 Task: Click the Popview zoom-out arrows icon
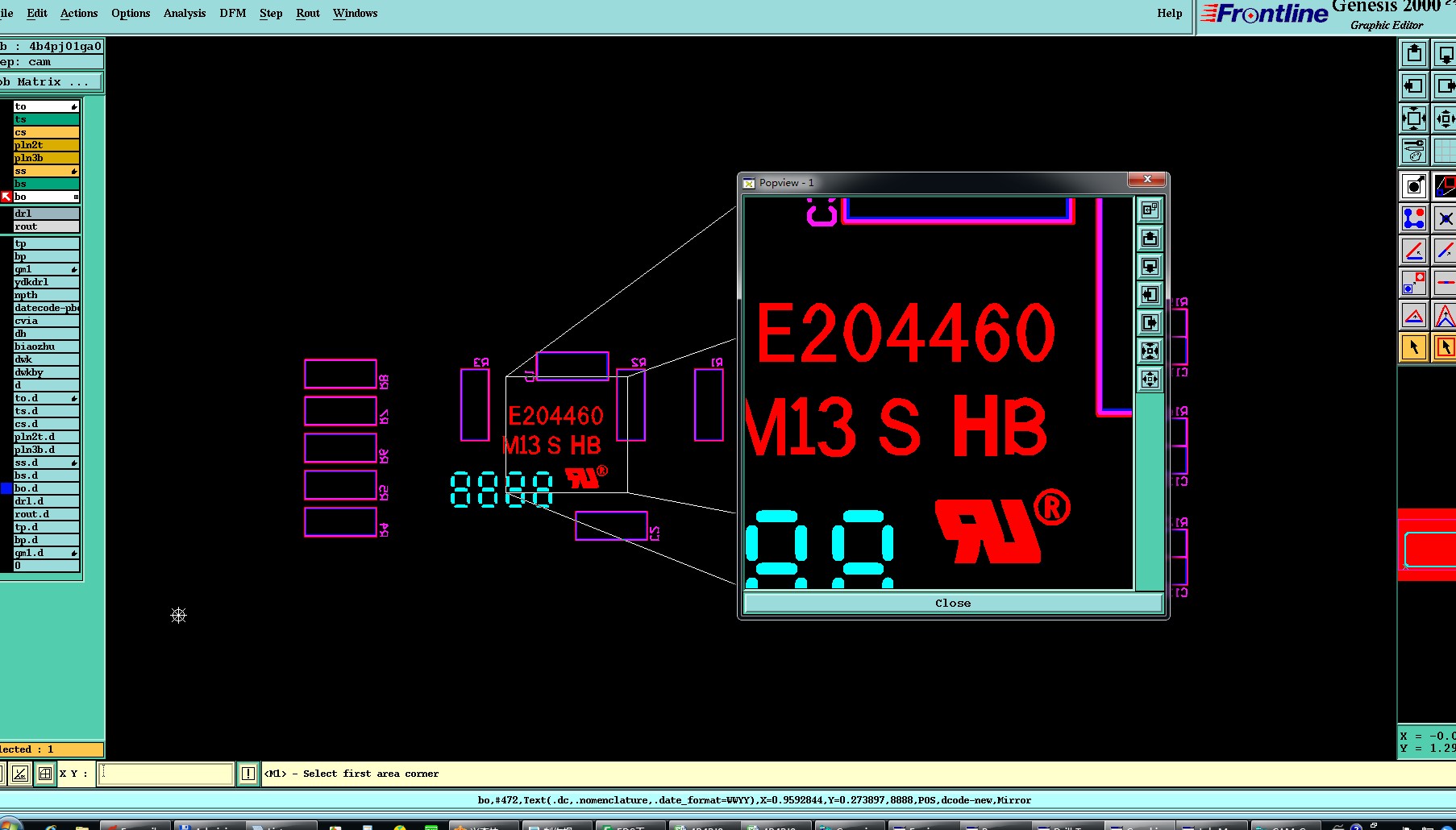click(x=1150, y=379)
